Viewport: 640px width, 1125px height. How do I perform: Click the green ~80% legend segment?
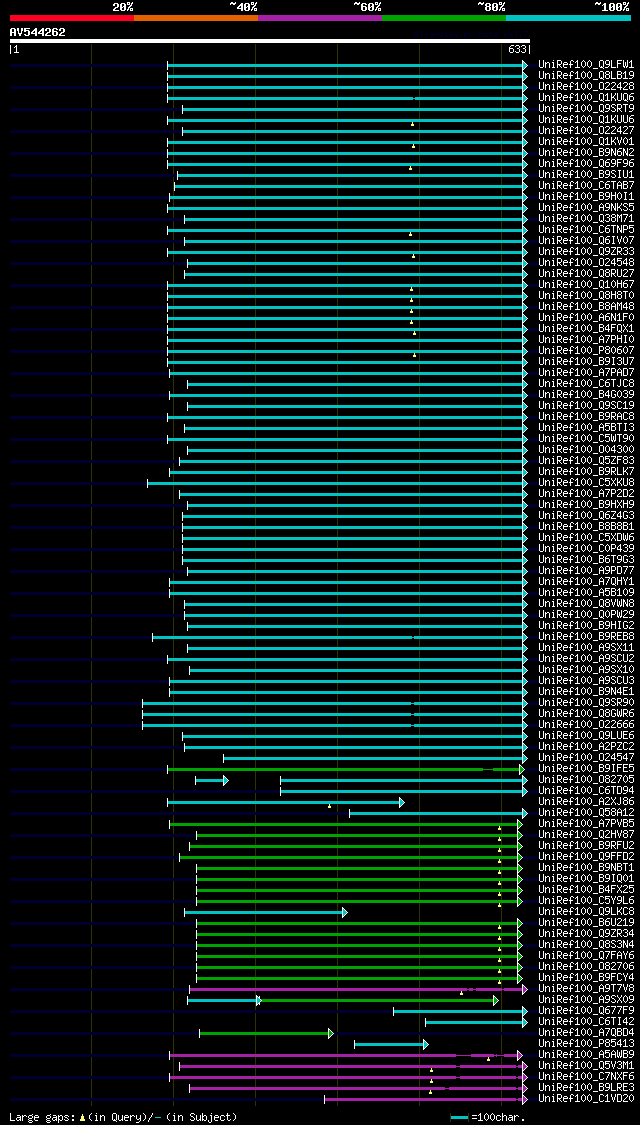click(444, 18)
